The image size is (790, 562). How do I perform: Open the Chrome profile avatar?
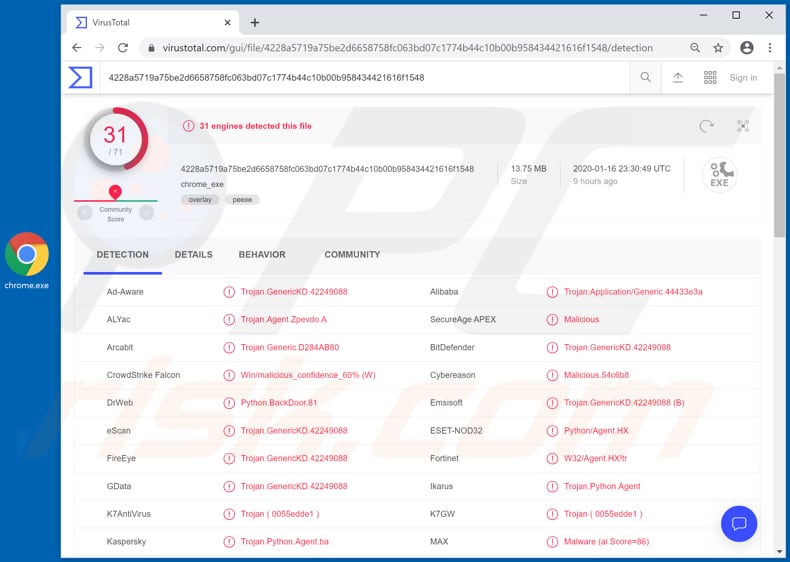click(747, 48)
